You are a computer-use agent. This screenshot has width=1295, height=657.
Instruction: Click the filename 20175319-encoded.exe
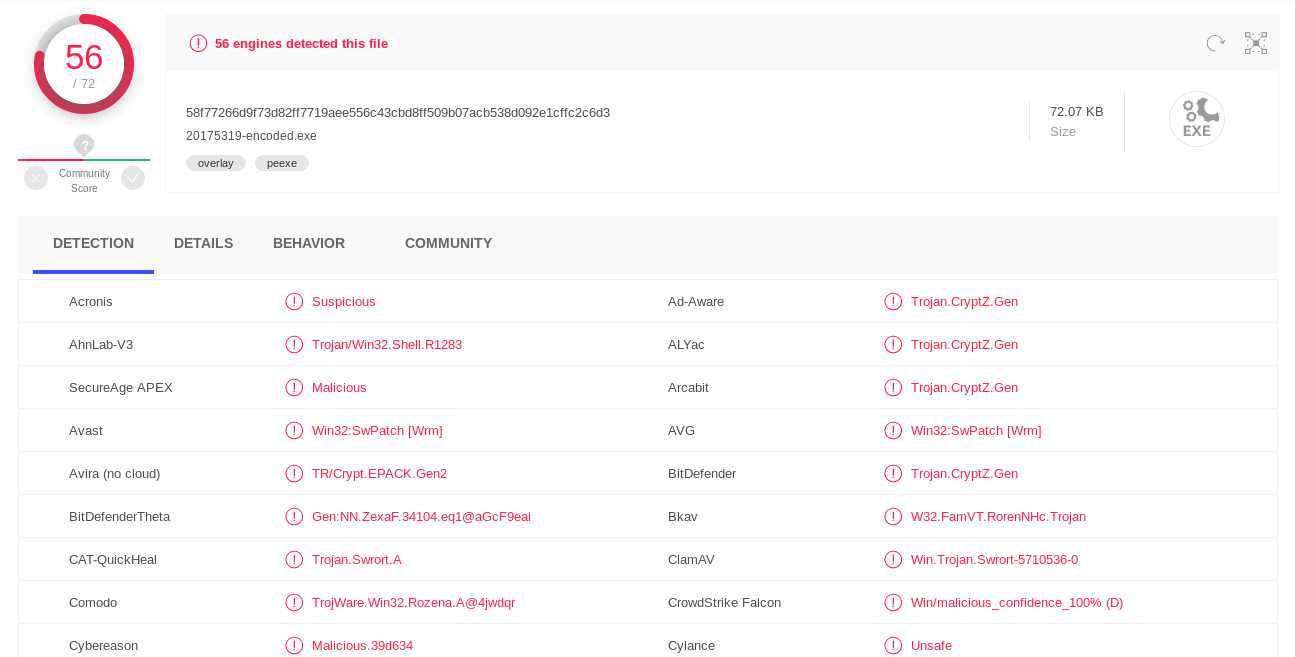click(251, 136)
